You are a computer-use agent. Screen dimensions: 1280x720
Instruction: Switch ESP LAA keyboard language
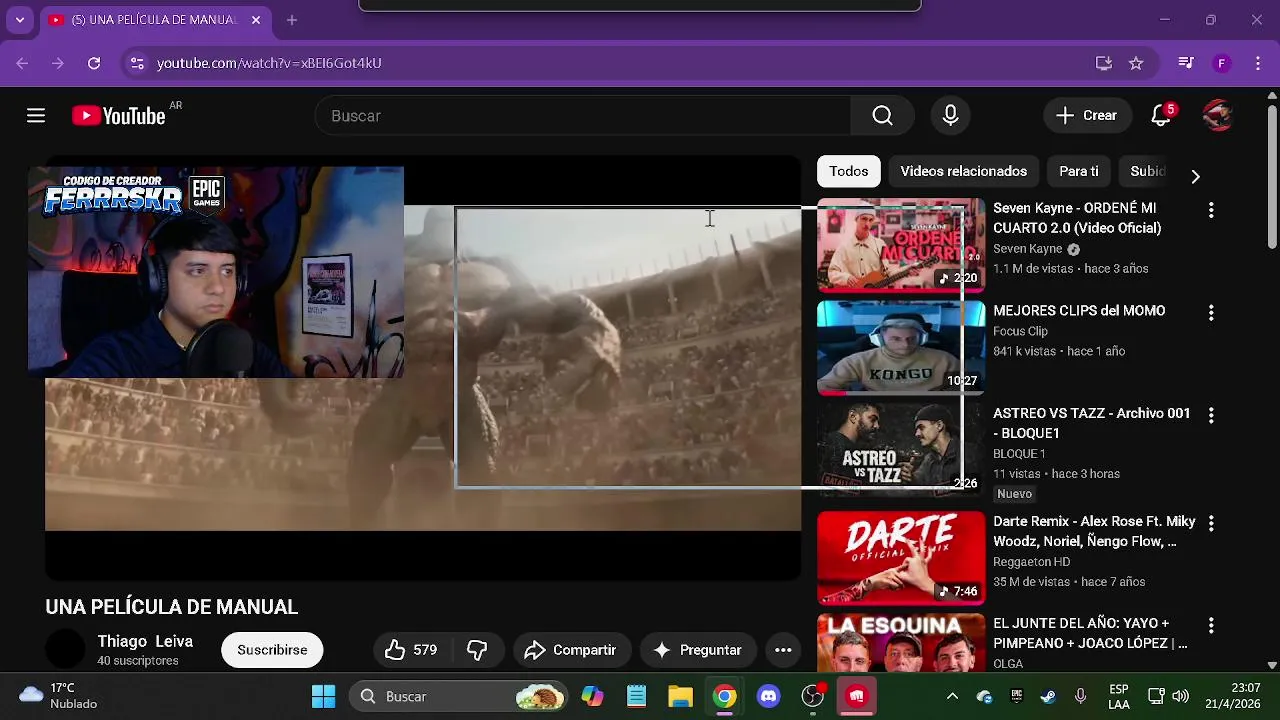1119,696
